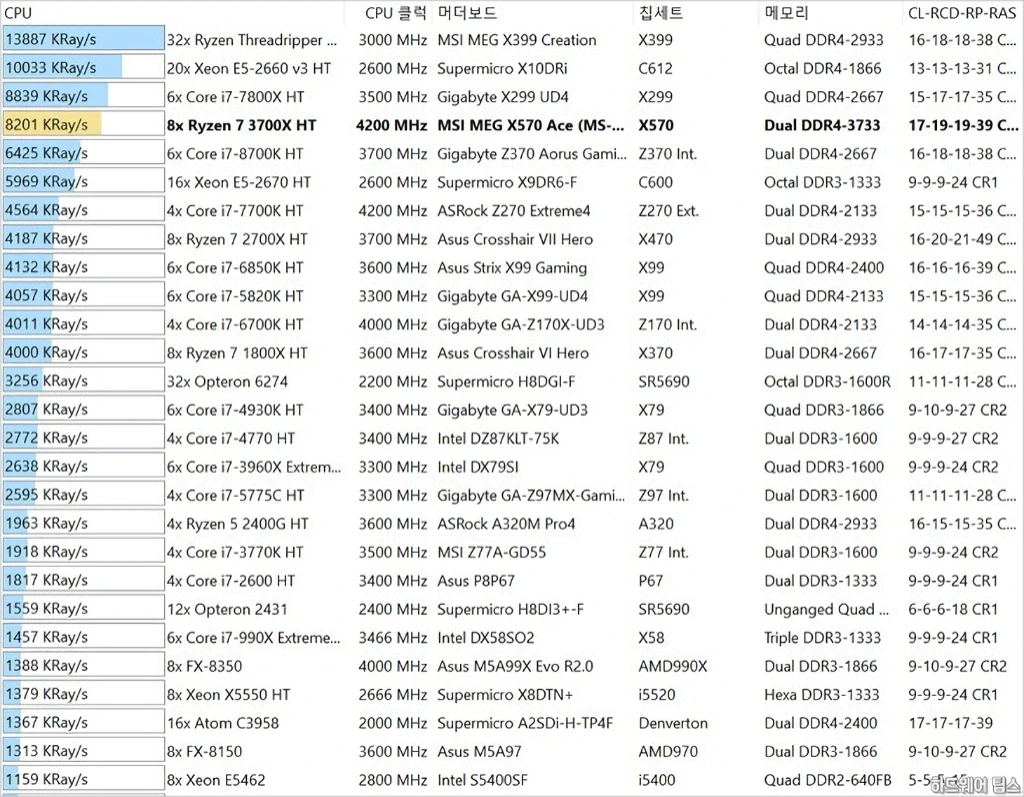Select 6x Core i7-7800X HT
Image resolution: width=1024 pixels, height=797 pixels.
coord(236,97)
